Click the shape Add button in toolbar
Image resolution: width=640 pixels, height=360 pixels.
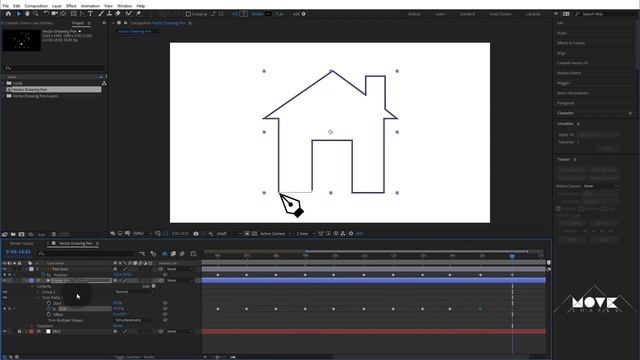click(x=303, y=14)
